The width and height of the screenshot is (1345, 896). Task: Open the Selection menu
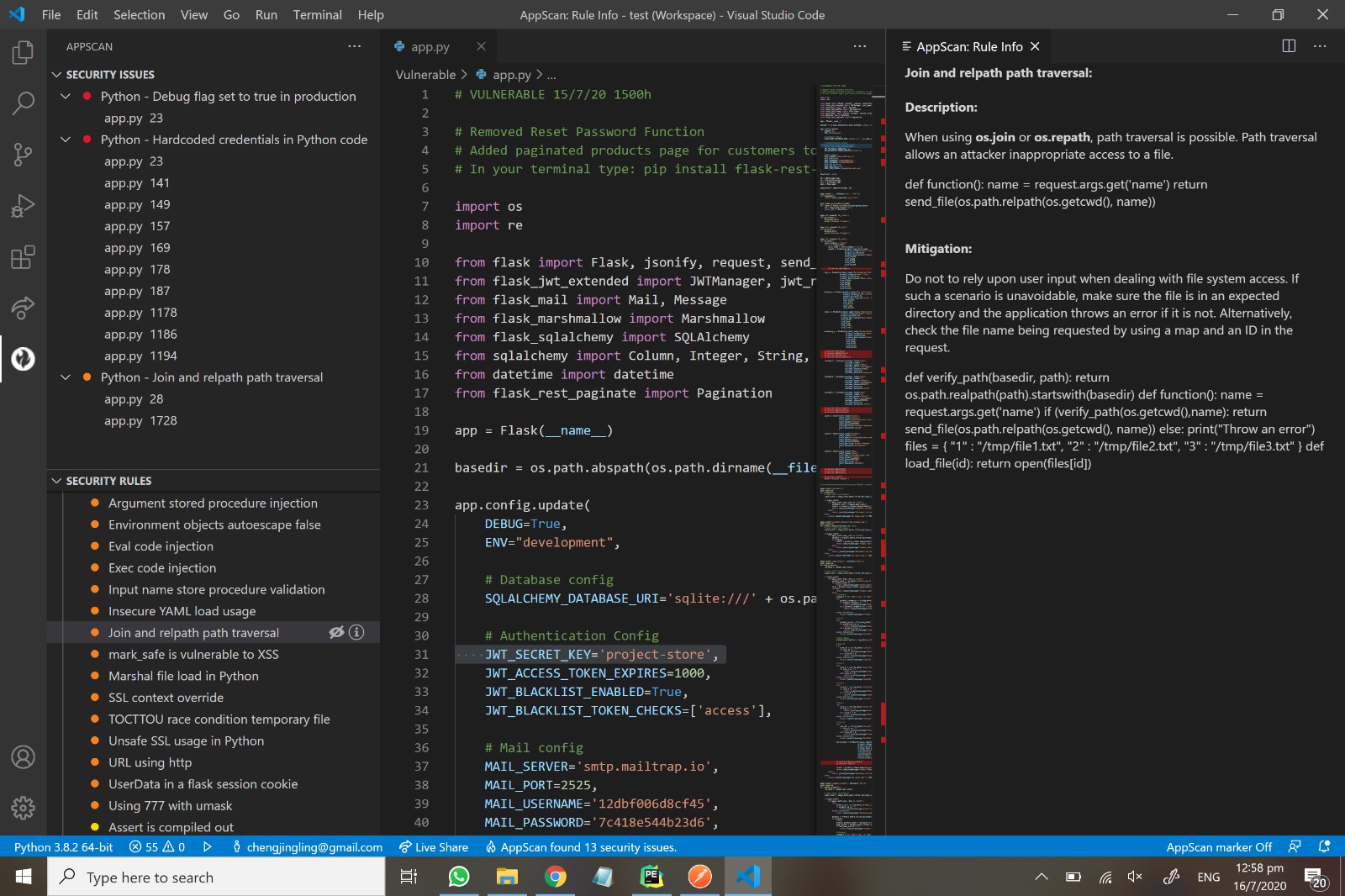click(140, 14)
